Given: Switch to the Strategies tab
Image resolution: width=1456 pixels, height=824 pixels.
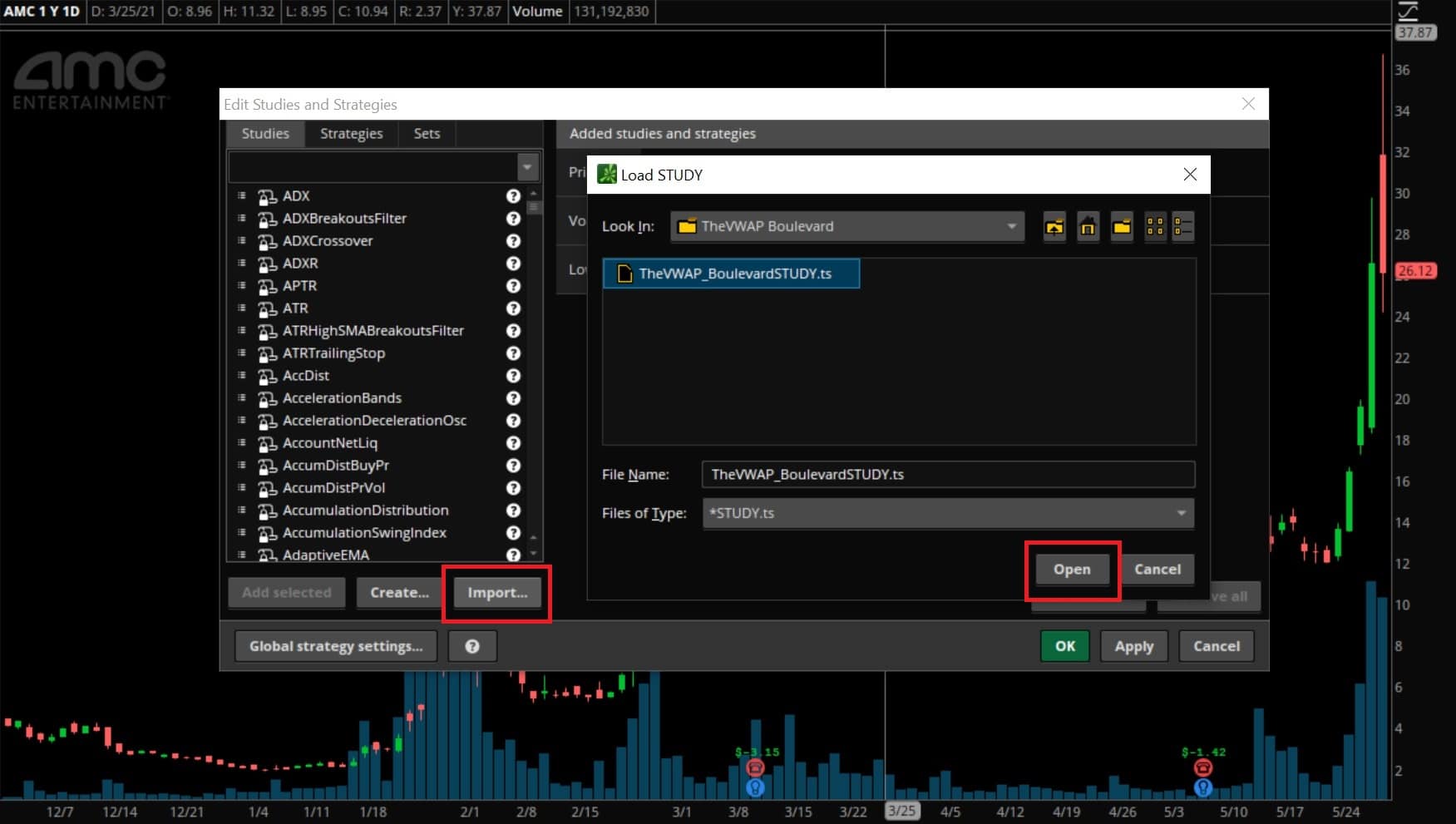Looking at the screenshot, I should coord(352,133).
